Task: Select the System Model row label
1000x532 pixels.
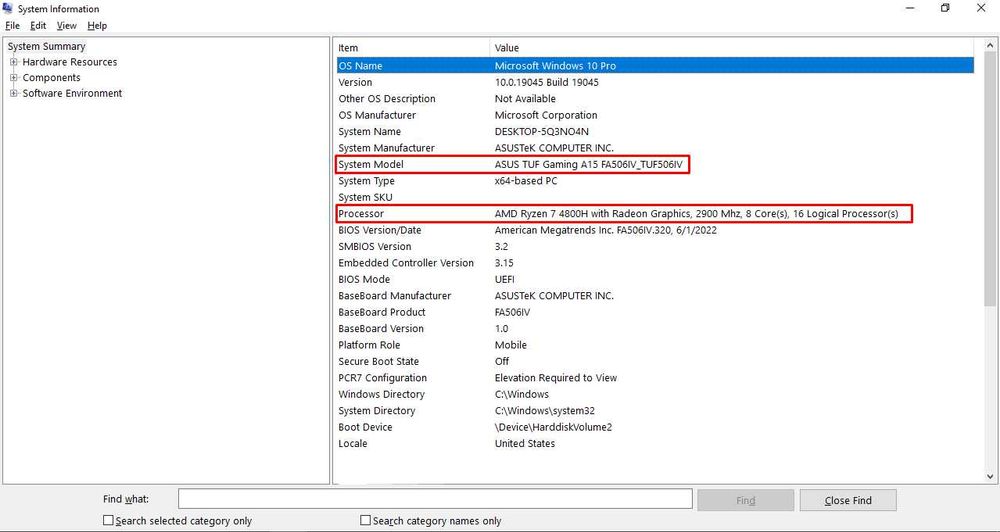Action: coord(371,165)
